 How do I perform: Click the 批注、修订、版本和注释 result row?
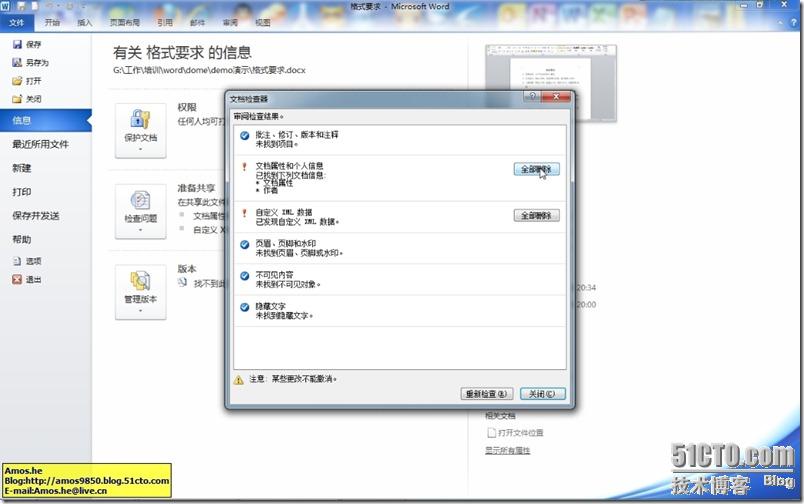pyautogui.click(x=400, y=139)
